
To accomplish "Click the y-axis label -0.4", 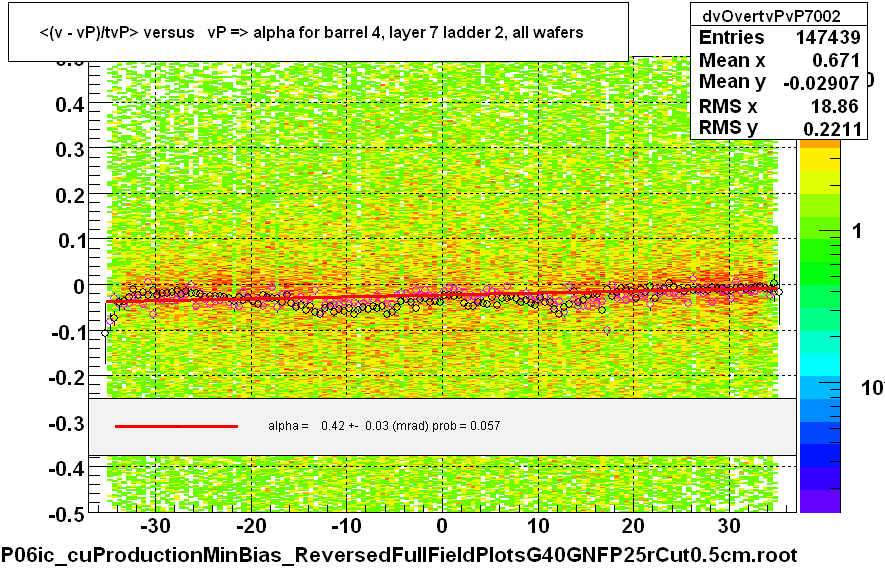I will [67, 469].
